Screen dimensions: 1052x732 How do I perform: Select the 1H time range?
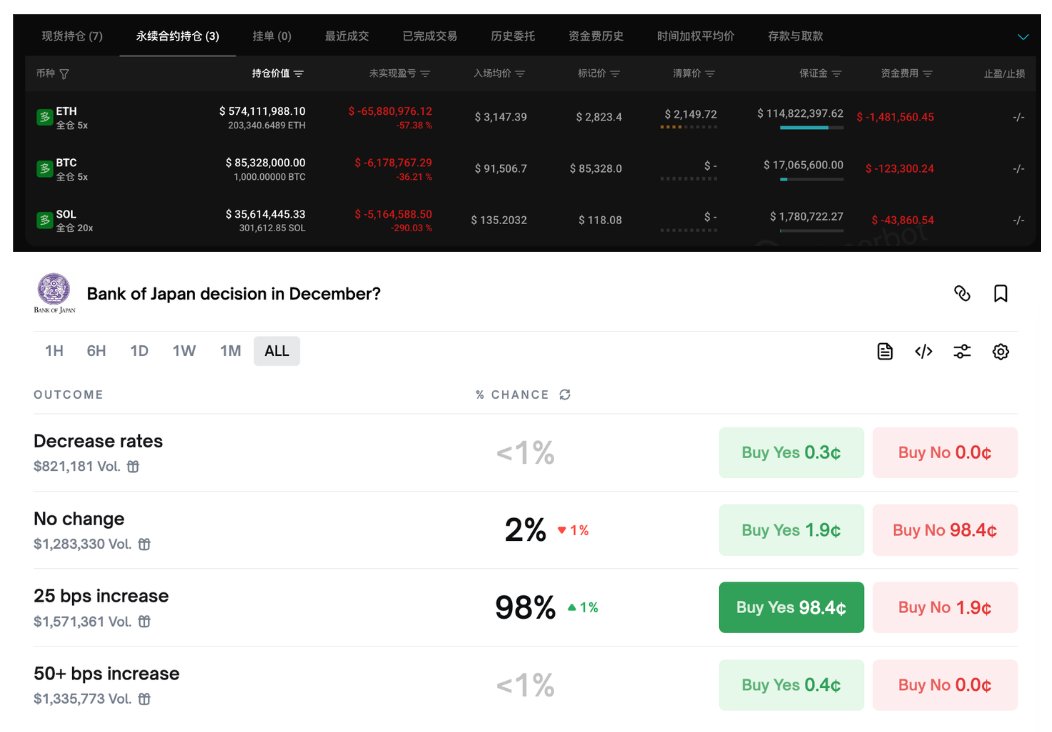[x=54, y=351]
